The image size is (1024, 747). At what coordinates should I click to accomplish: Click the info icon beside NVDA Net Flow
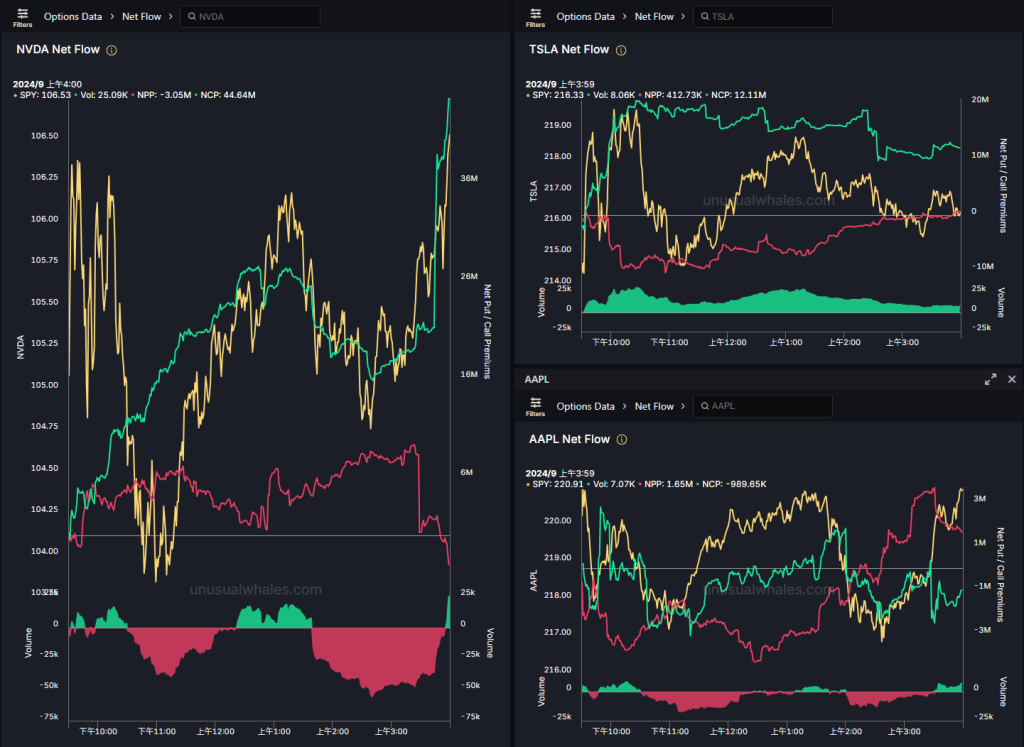tap(111, 50)
